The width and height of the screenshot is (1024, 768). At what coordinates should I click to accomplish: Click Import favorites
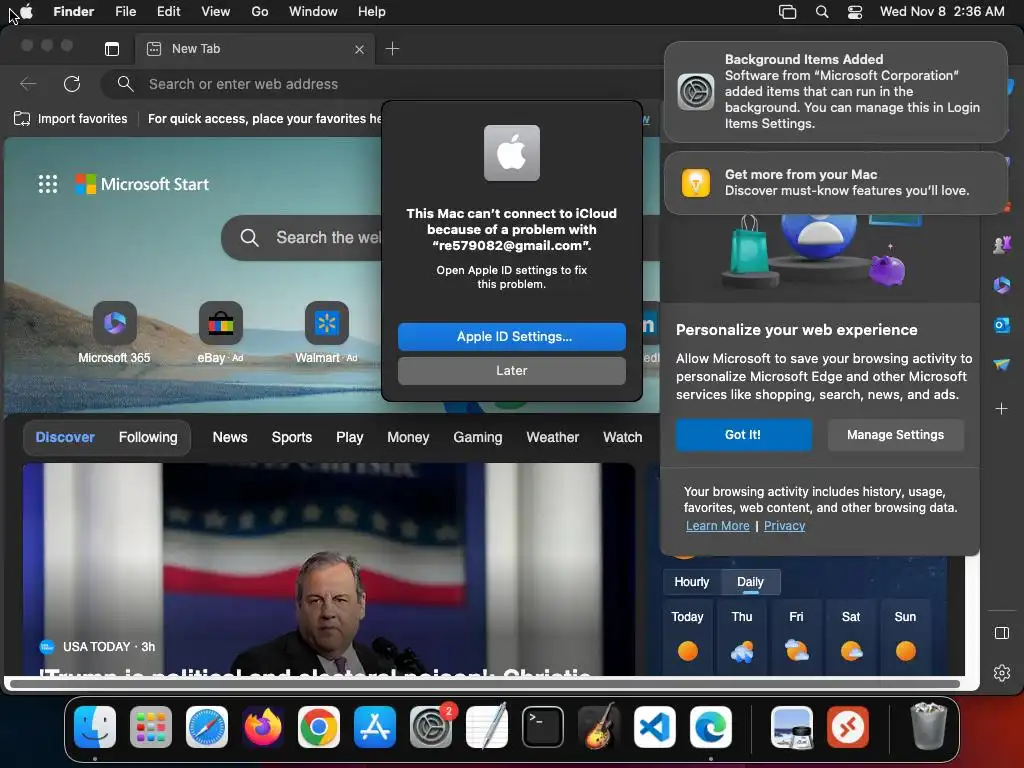point(71,118)
